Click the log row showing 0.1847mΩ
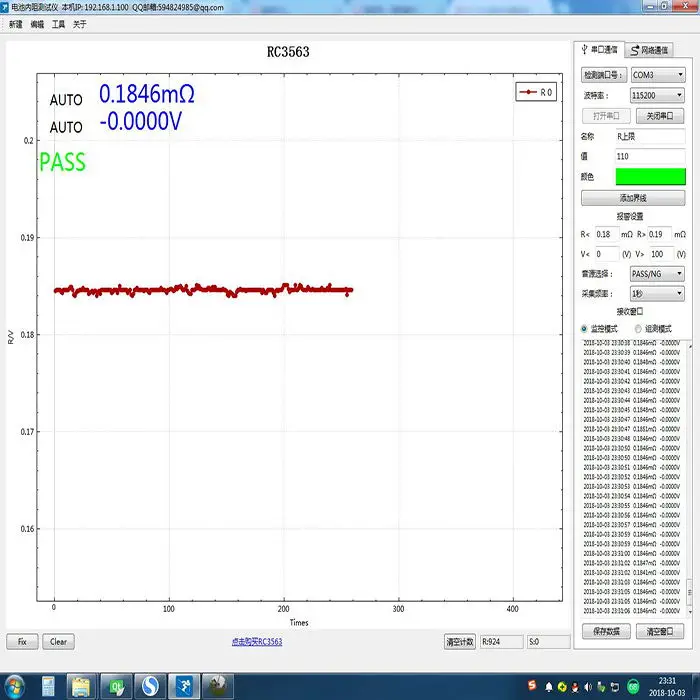This screenshot has height=700, width=700. [x=631, y=563]
